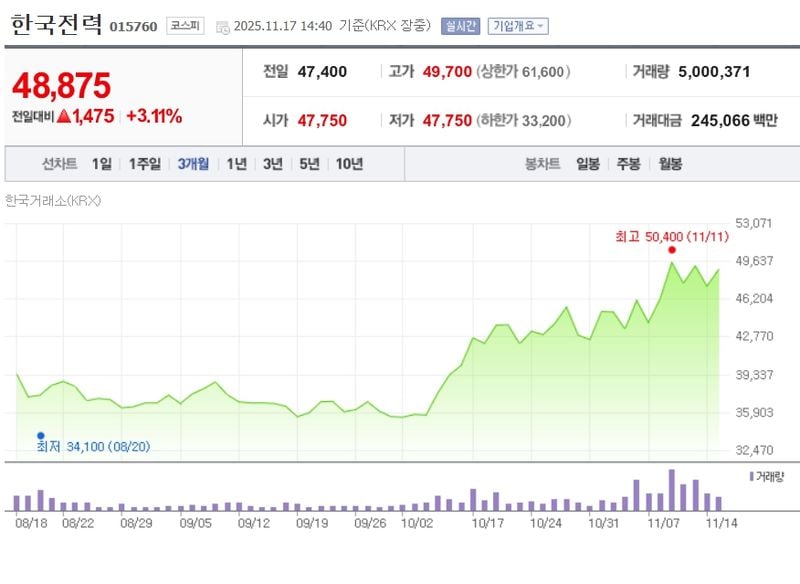Show the 1년 line chart
Image resolution: width=800 pixels, height=584 pixels.
(x=236, y=164)
